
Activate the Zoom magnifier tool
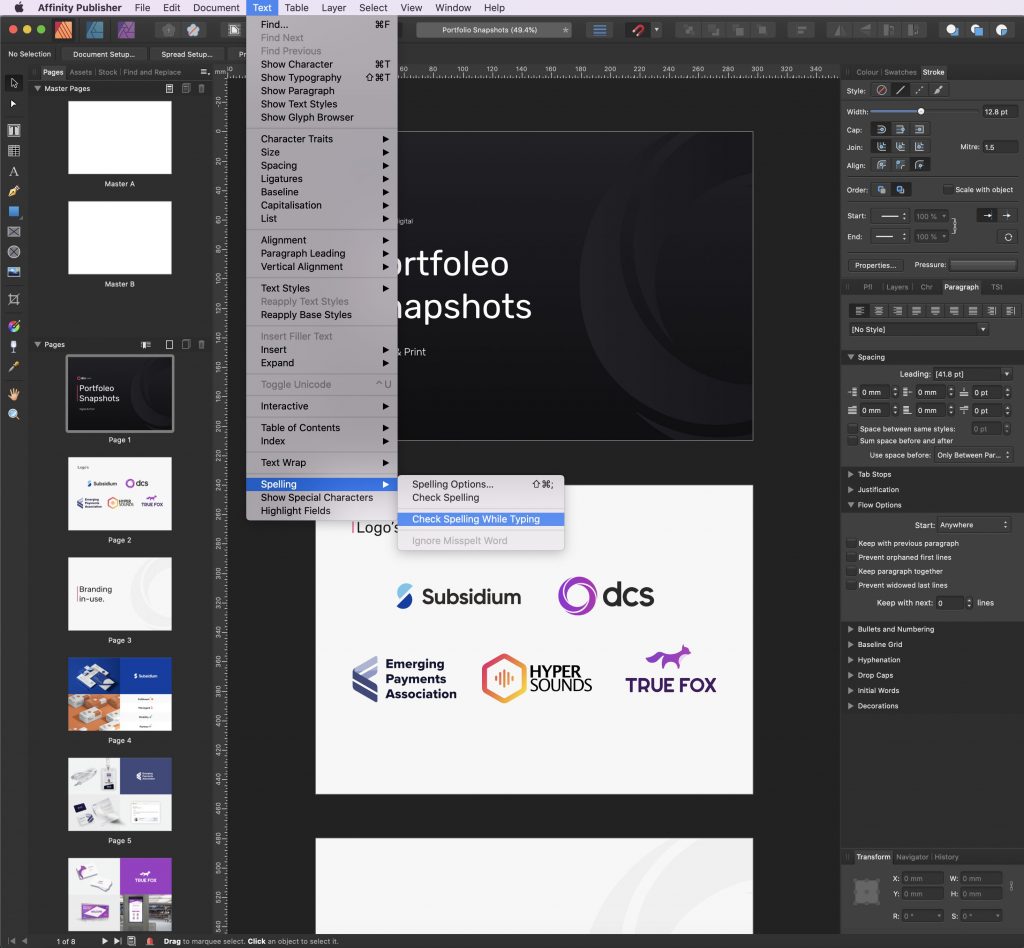pyautogui.click(x=14, y=414)
